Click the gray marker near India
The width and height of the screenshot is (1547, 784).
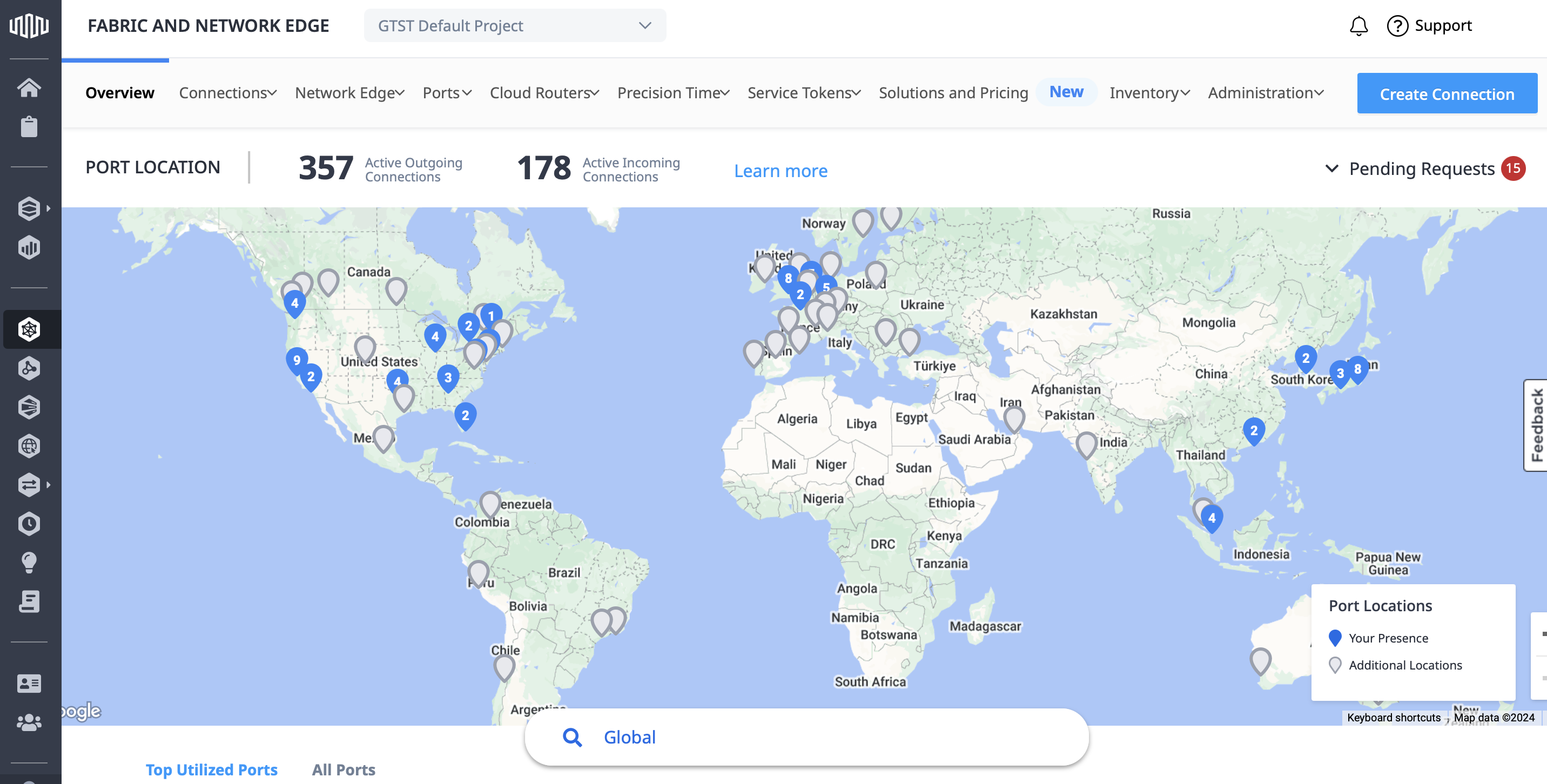tap(1086, 445)
